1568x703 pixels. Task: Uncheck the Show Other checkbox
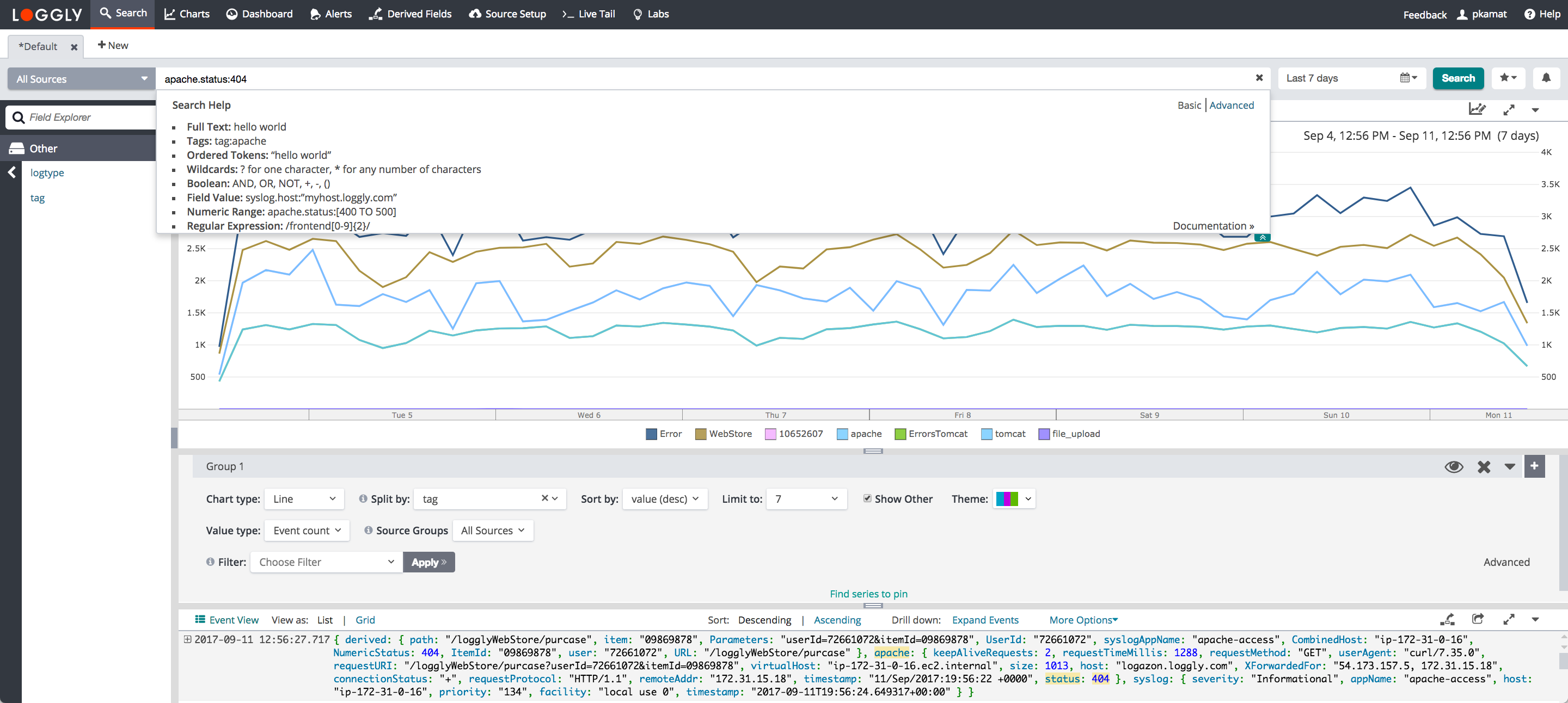867,498
